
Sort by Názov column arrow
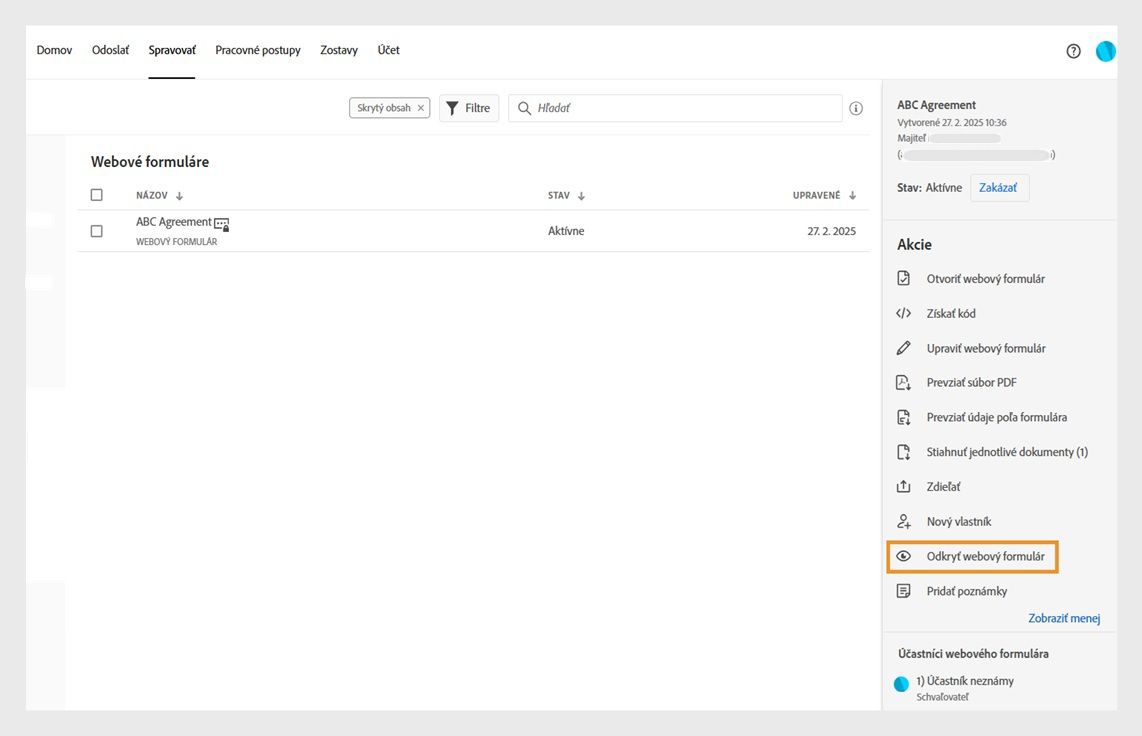[180, 196]
